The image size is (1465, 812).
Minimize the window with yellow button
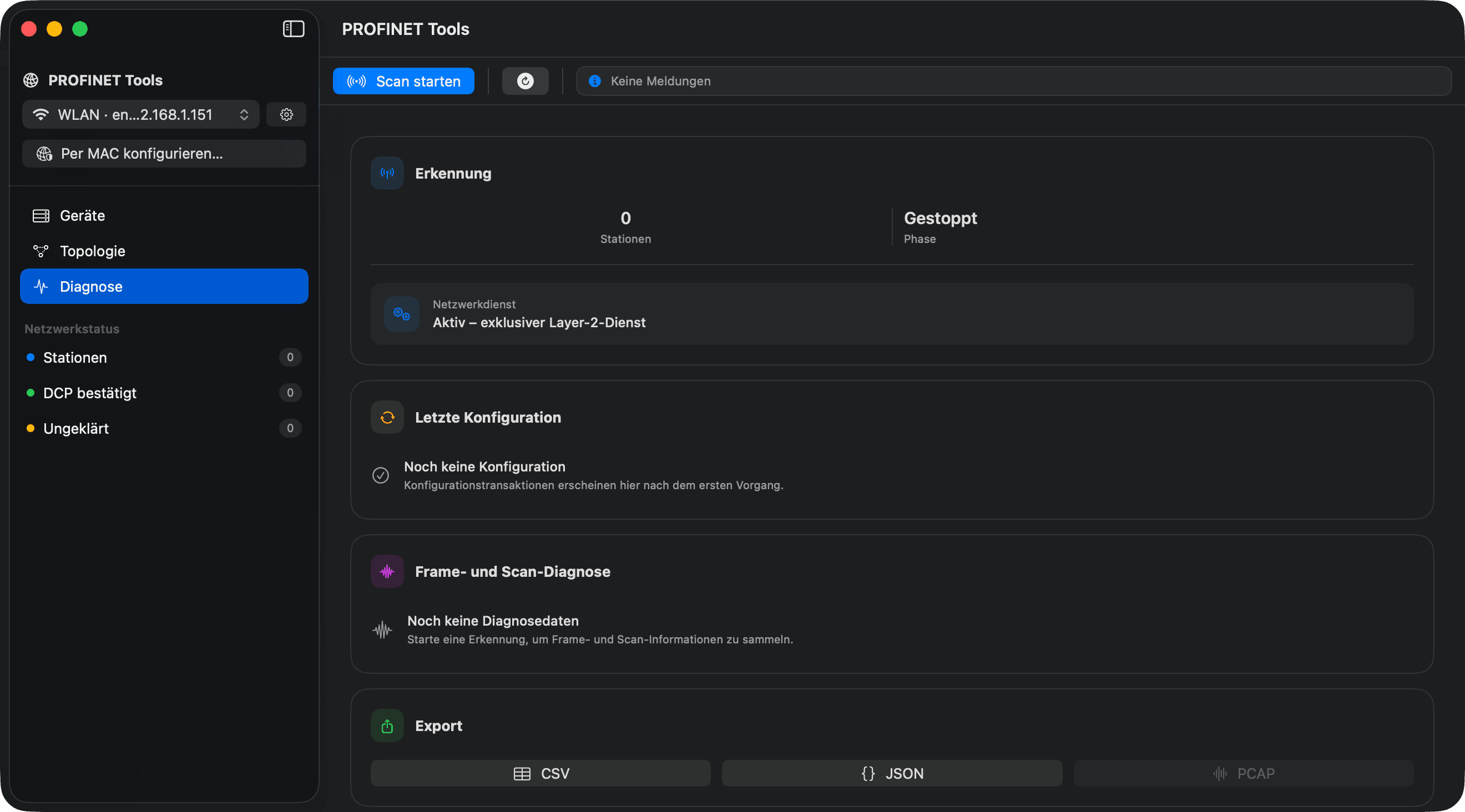54,29
